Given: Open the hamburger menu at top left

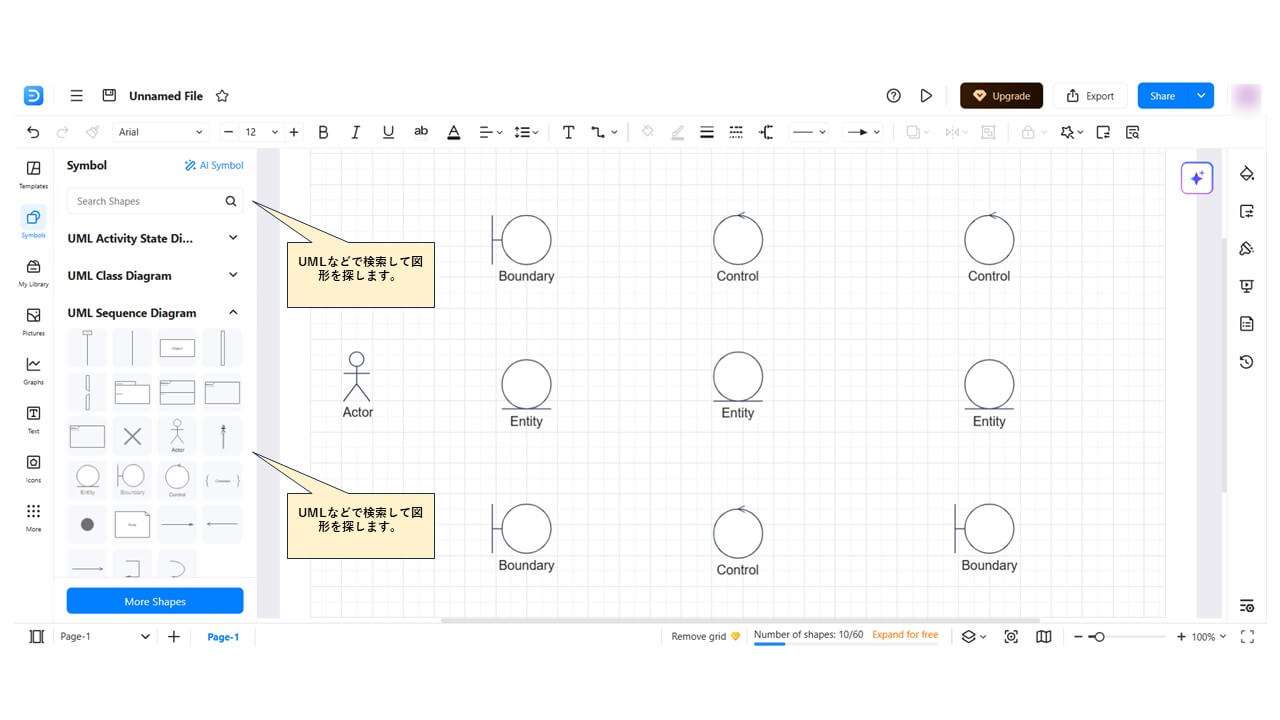Looking at the screenshot, I should pyautogui.click(x=76, y=95).
